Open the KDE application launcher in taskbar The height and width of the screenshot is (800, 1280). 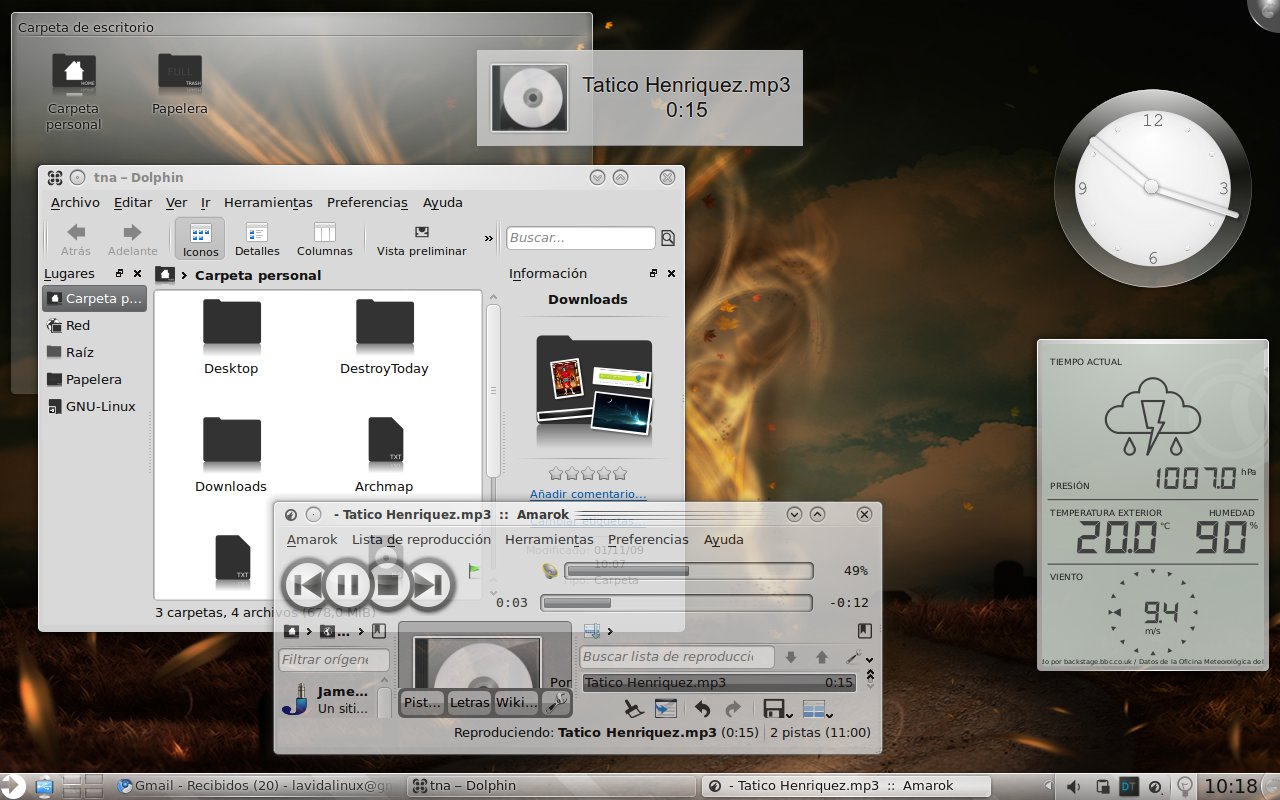tap(14, 786)
